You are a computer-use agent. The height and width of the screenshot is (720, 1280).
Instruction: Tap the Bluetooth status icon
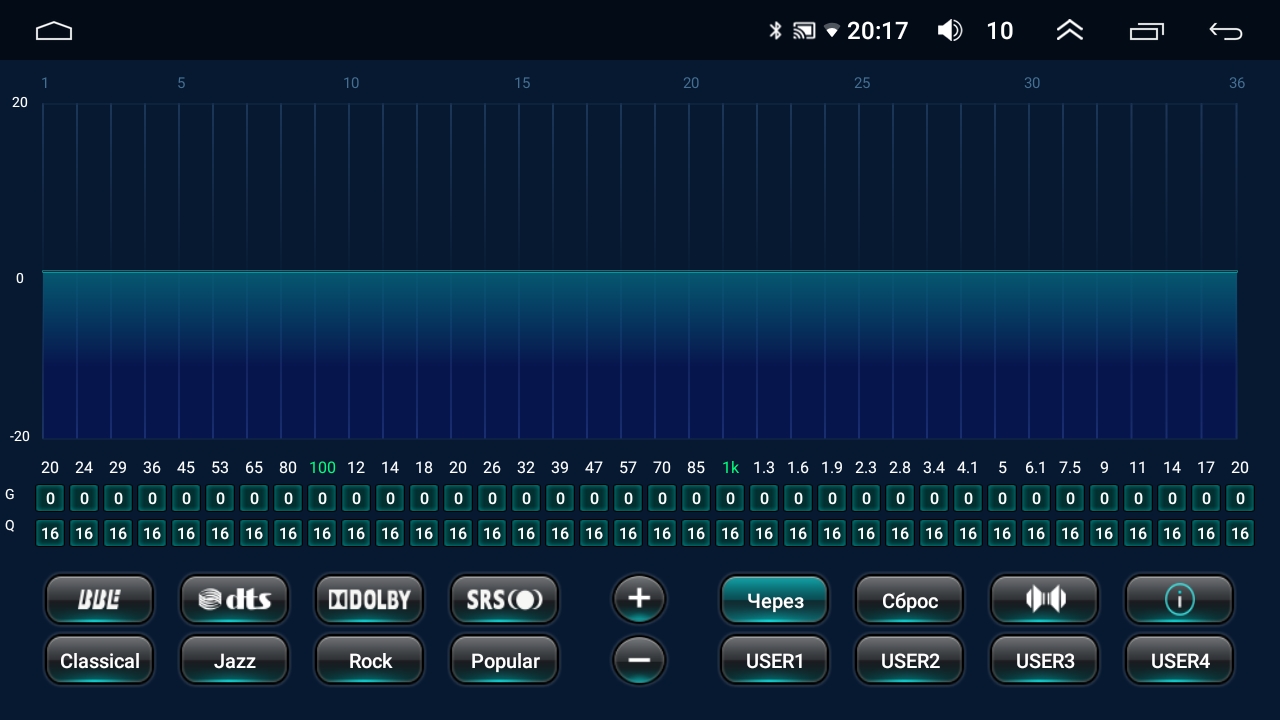[x=775, y=31]
